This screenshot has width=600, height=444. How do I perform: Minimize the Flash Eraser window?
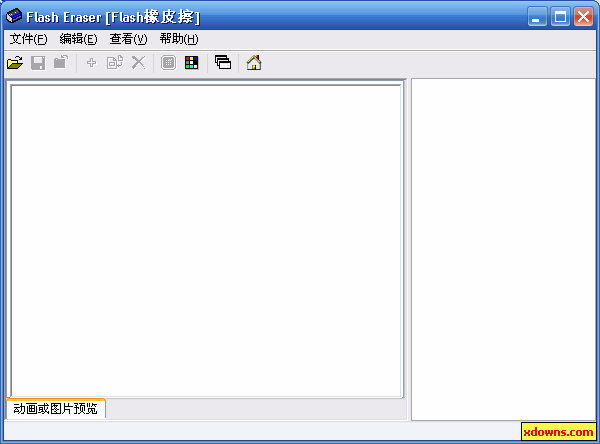pyautogui.click(x=537, y=16)
